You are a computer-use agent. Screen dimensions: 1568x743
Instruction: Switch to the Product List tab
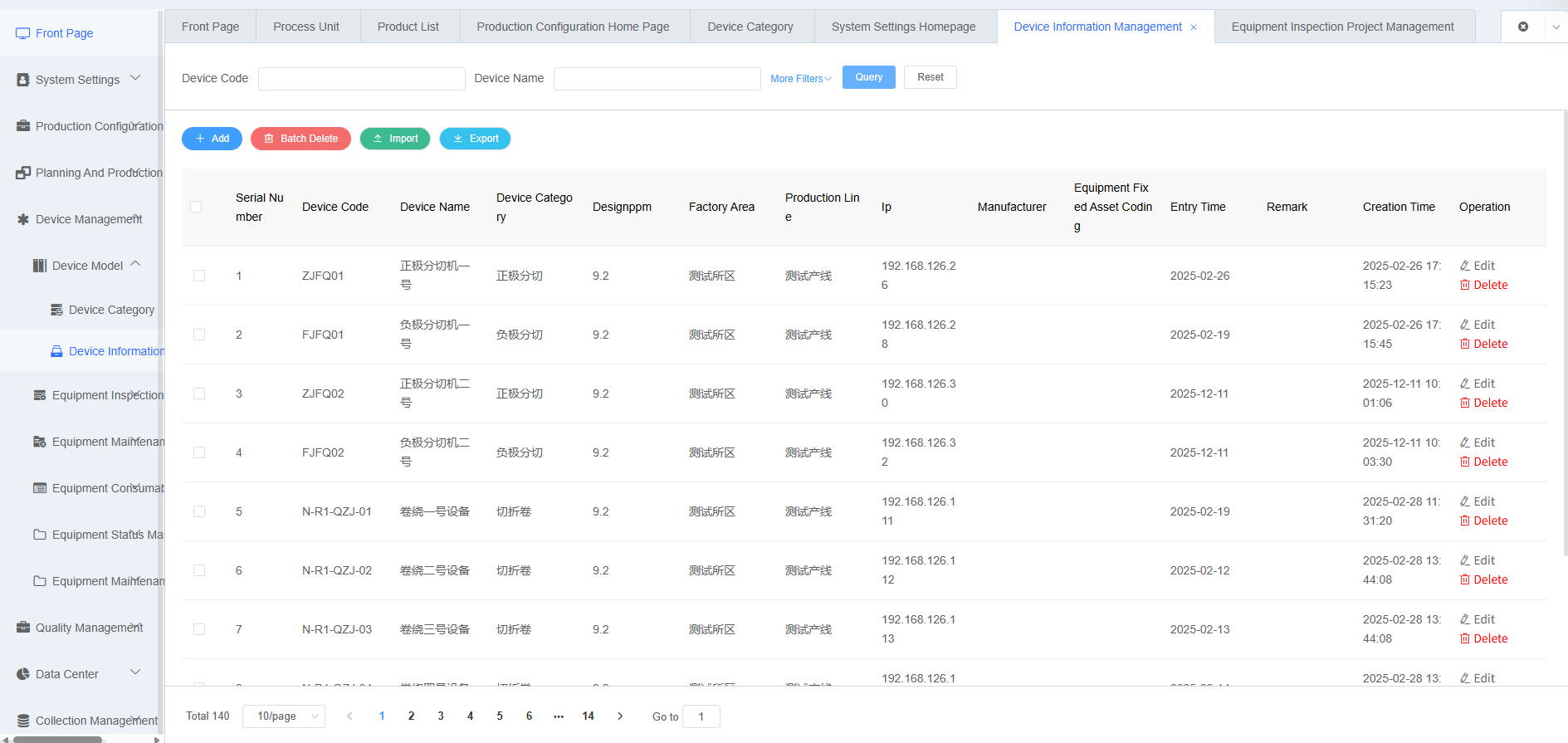[x=408, y=27]
